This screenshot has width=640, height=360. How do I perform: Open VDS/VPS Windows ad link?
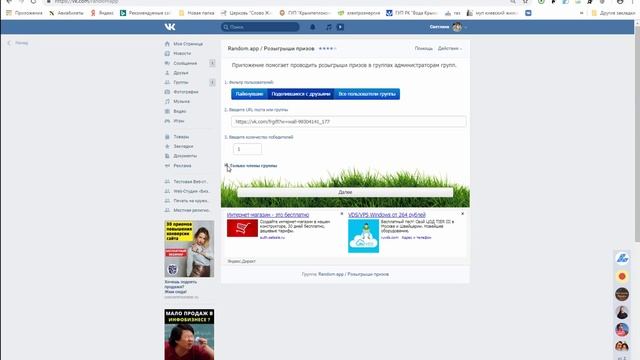(387, 215)
